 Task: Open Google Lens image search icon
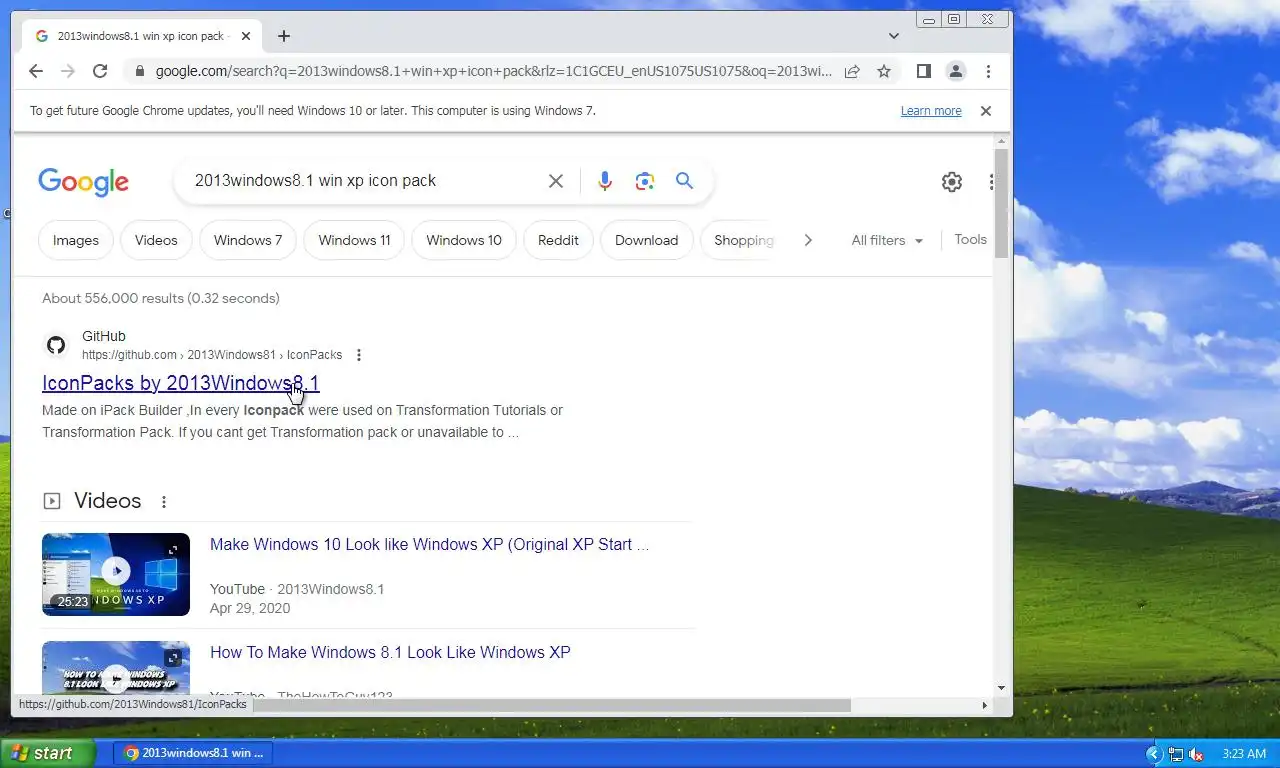click(x=645, y=181)
